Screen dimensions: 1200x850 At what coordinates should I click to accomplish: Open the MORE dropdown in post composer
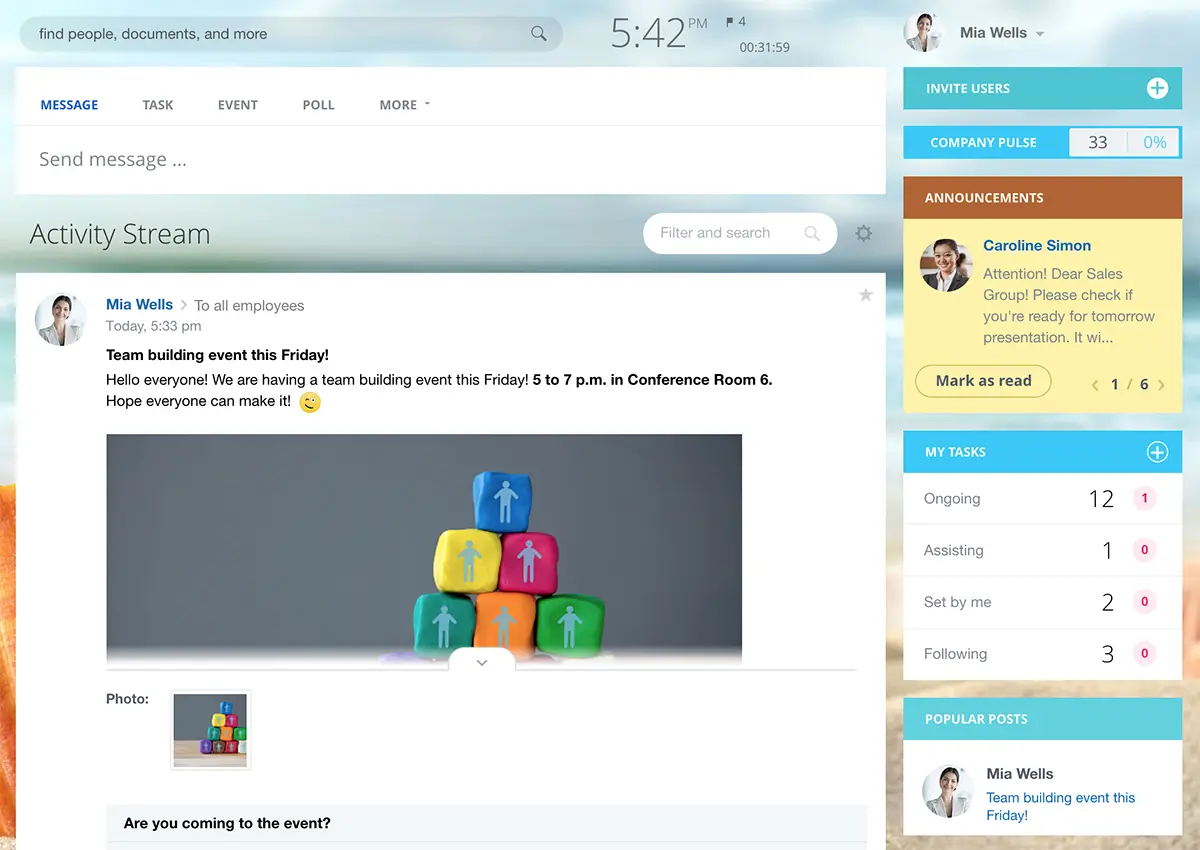(404, 105)
